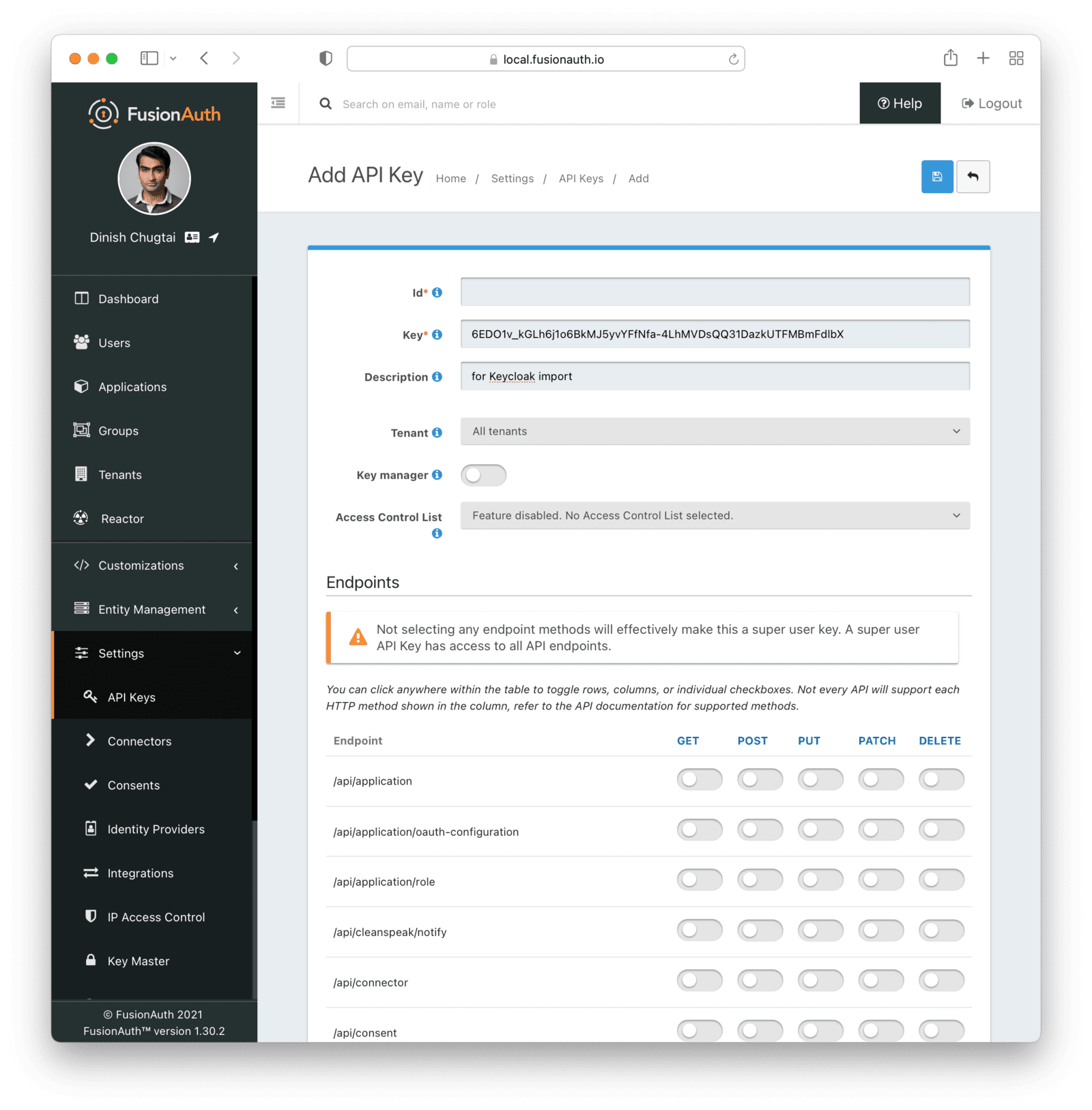Click the Safari privacy shield icon

tap(326, 59)
